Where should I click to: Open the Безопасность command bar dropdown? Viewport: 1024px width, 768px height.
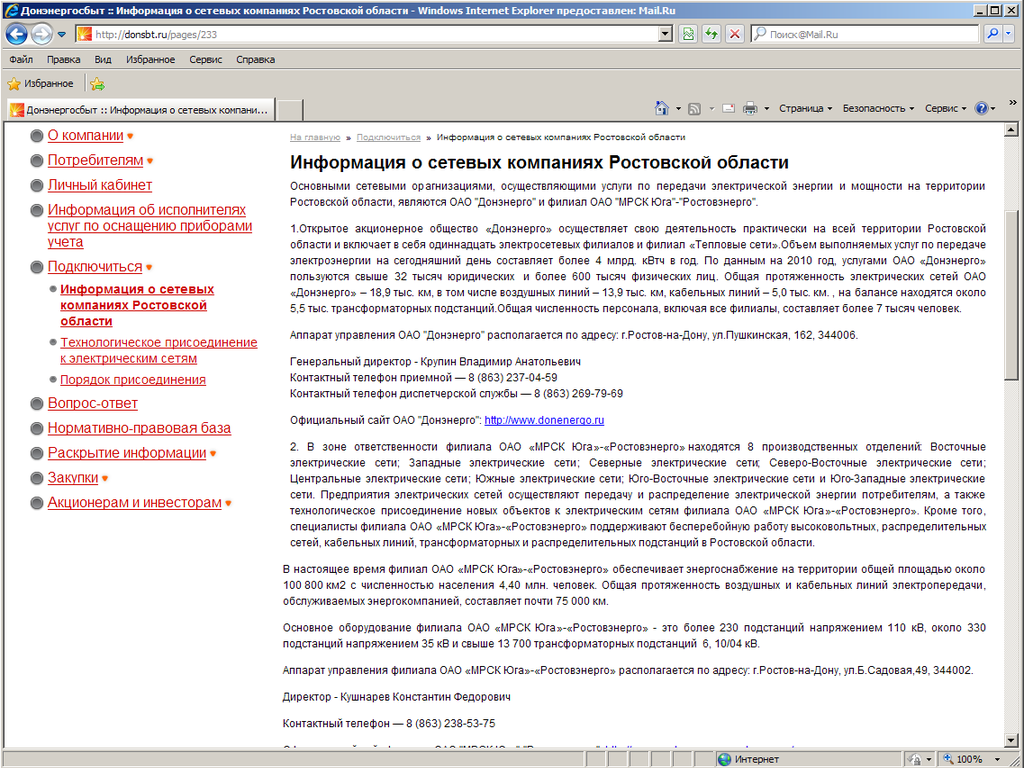878,108
